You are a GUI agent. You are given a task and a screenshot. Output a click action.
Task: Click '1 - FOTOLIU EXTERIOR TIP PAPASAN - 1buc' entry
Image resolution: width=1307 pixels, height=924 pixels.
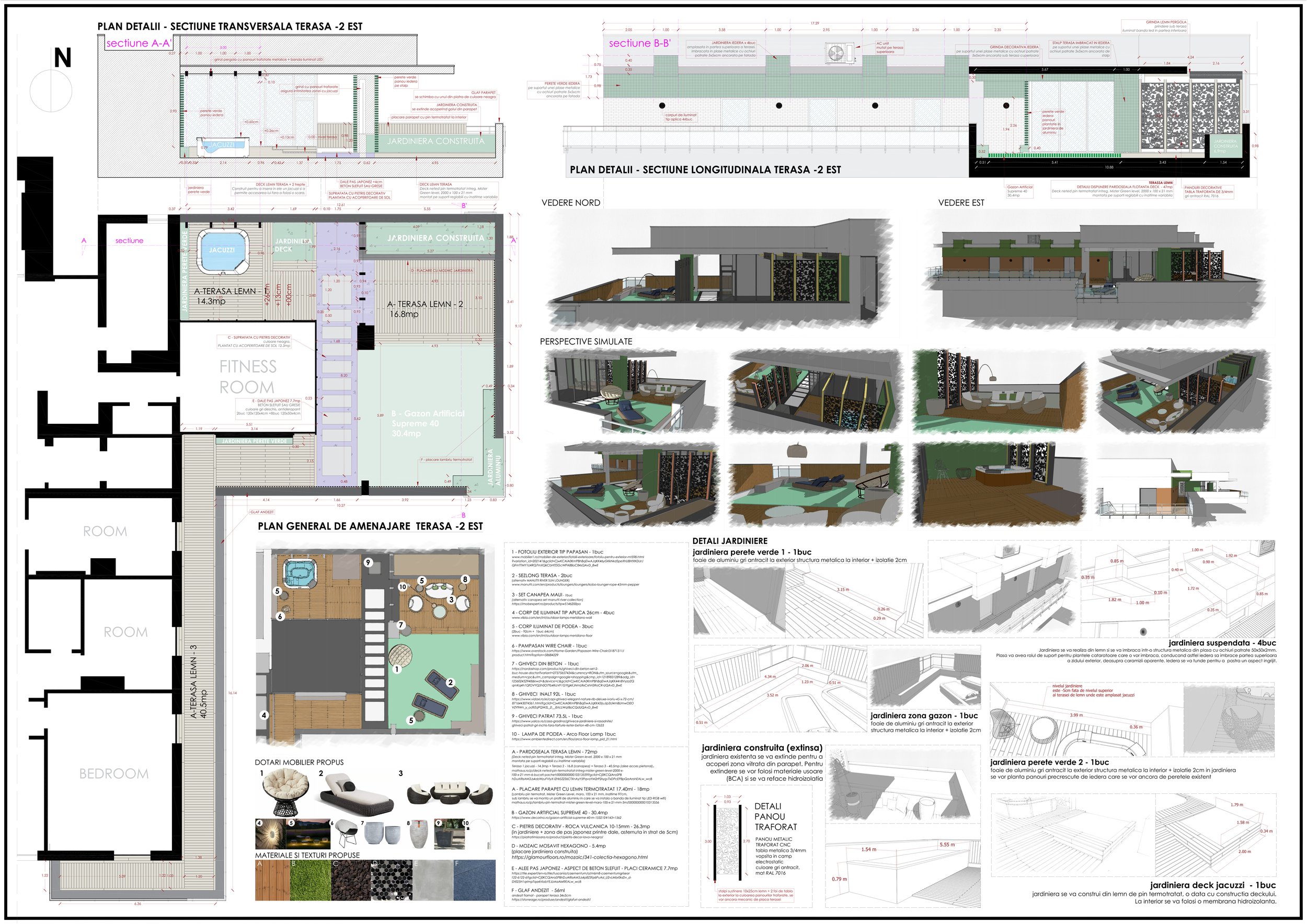point(557,552)
